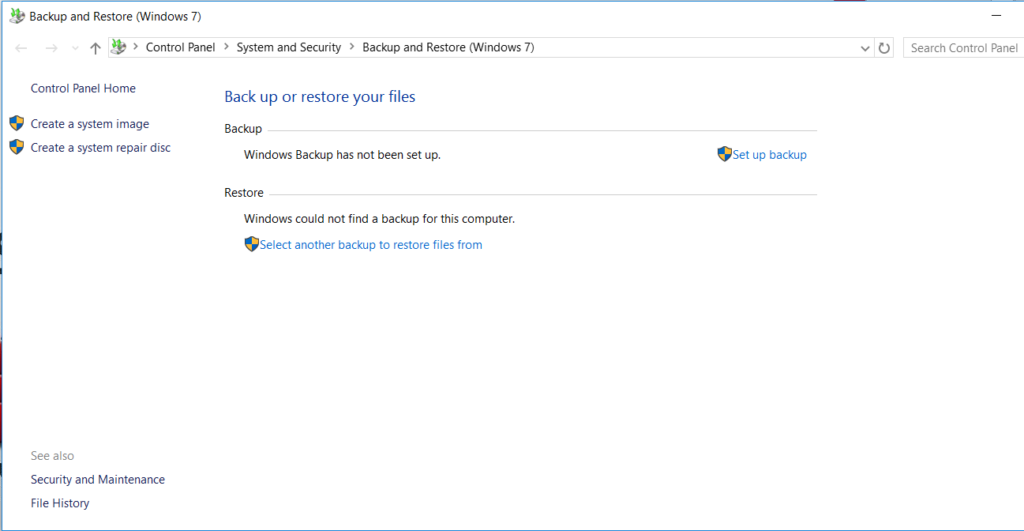Open Create a system repair disc link

[101, 148]
